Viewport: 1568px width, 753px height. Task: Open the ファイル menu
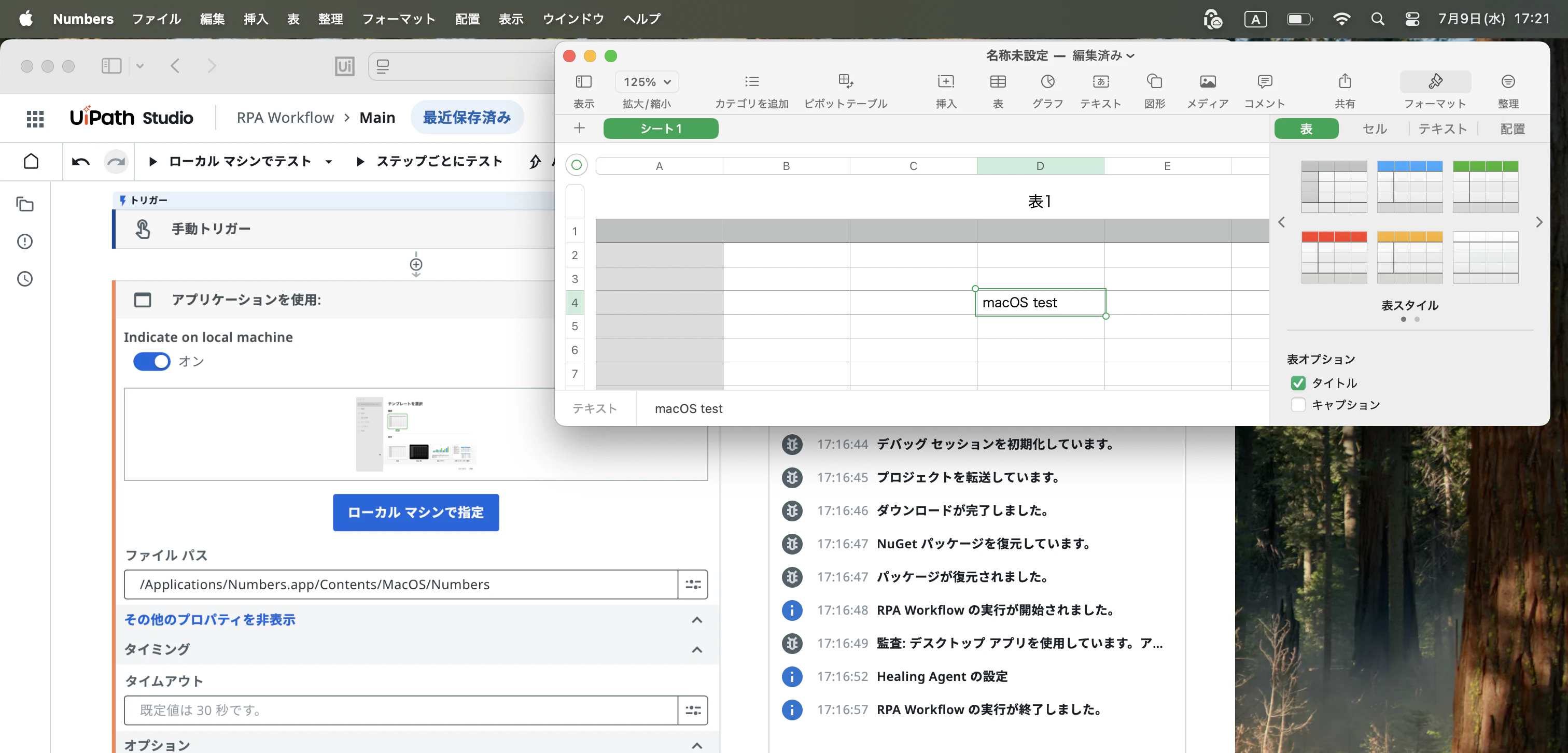[x=157, y=19]
